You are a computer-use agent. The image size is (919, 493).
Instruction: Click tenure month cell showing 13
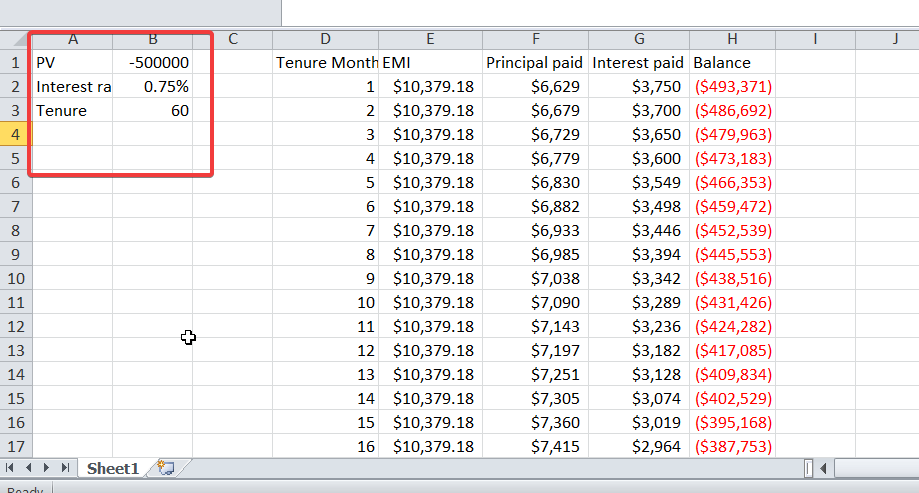[325, 375]
